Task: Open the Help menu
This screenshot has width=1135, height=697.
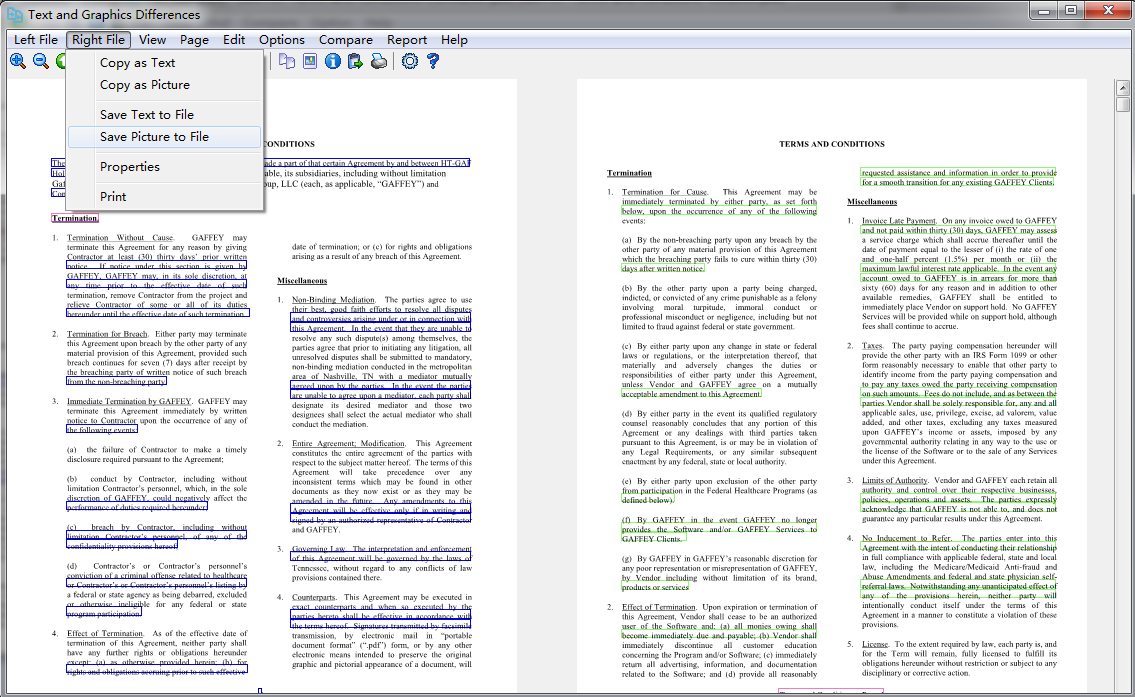Action: tap(454, 40)
